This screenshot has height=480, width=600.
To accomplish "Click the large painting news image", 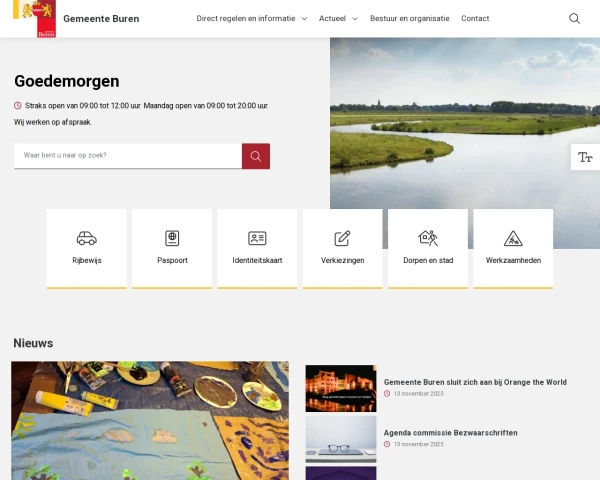I will [x=150, y=421].
